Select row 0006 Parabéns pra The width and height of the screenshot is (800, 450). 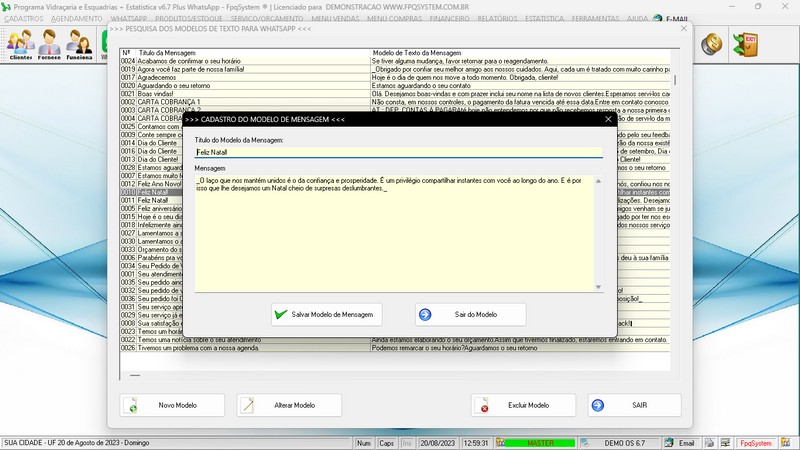[x=151, y=258]
